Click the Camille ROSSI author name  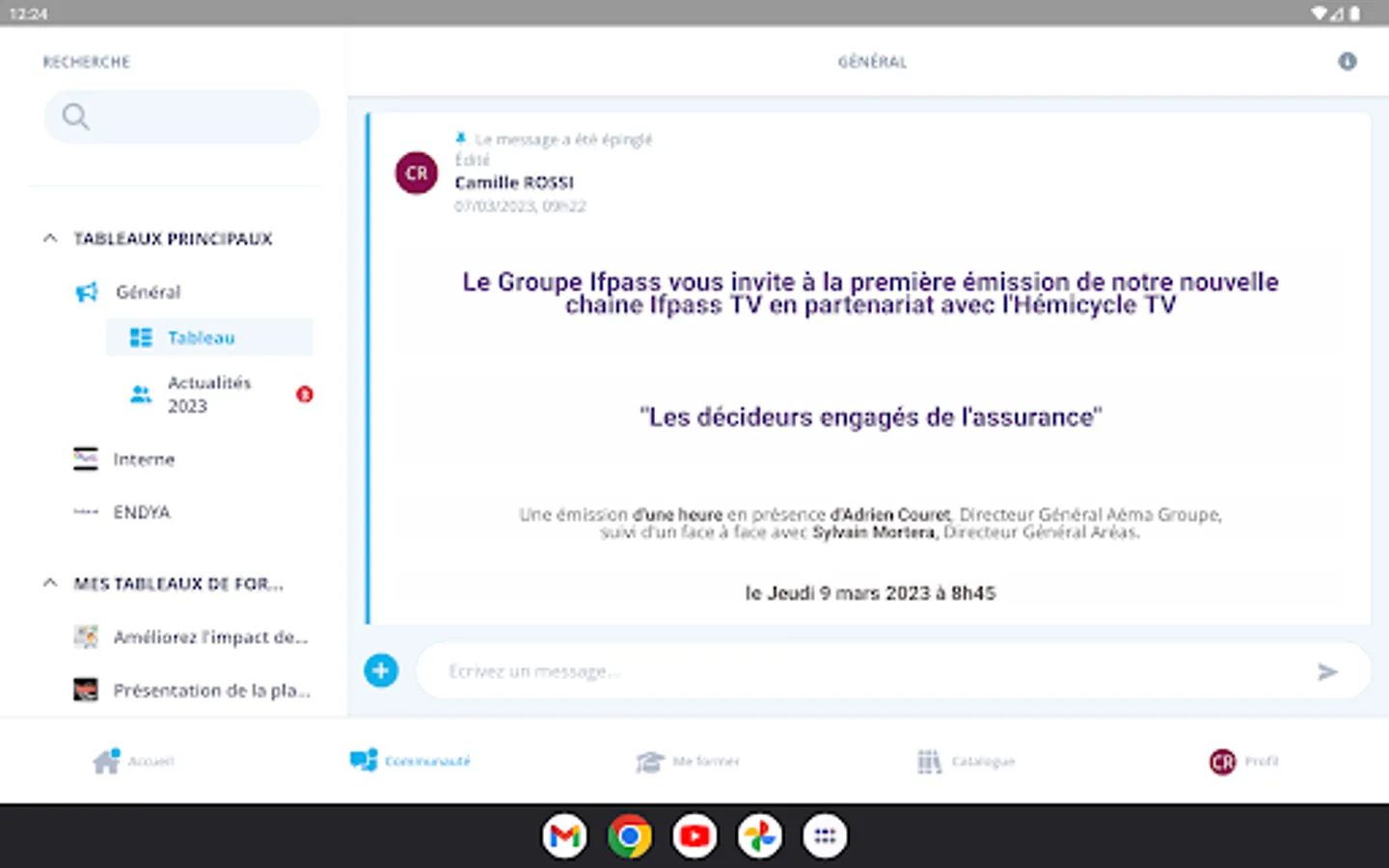[514, 182]
